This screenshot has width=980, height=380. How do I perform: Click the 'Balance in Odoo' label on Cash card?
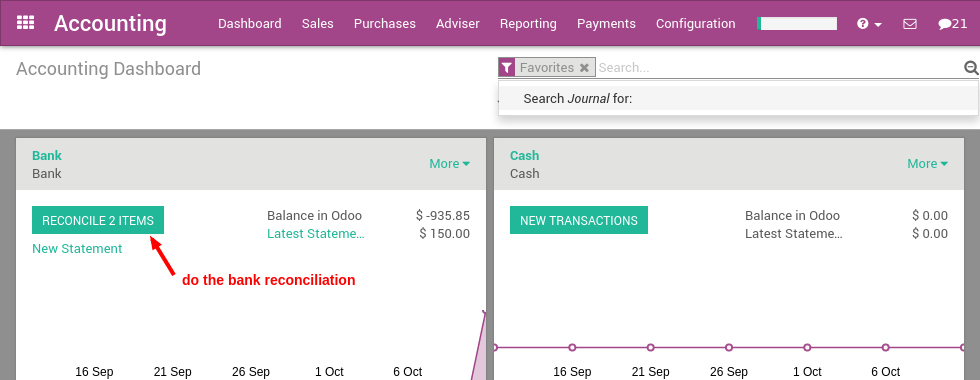[x=792, y=216]
